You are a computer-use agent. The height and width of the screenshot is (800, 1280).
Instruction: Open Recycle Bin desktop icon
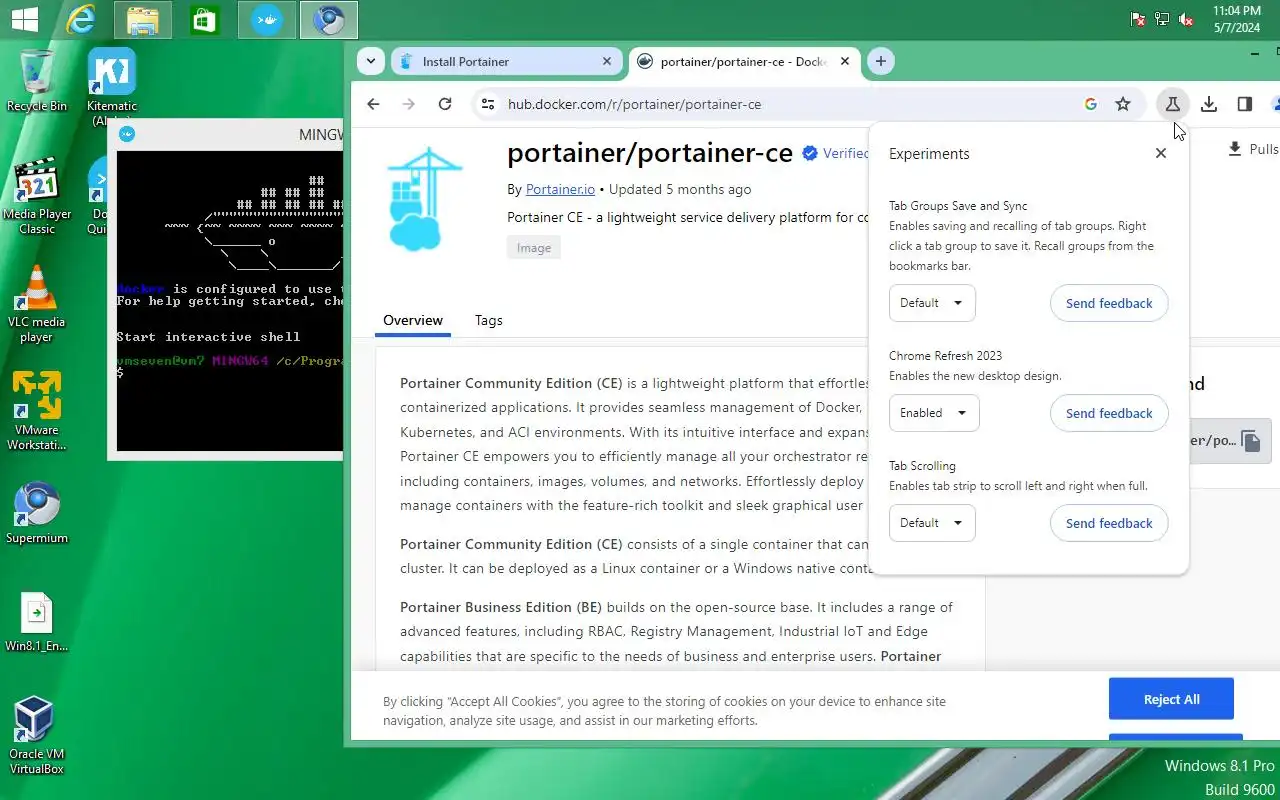pos(37,82)
